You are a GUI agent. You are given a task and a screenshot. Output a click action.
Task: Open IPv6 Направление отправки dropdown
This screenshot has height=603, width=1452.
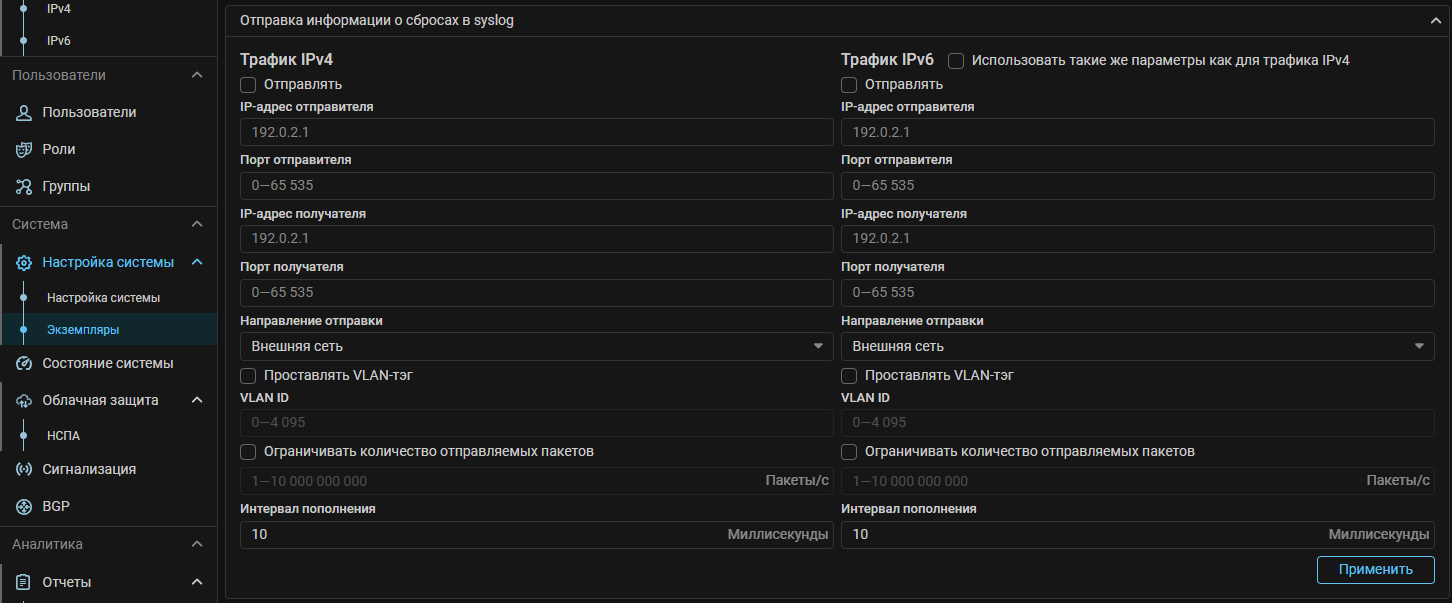(1137, 346)
